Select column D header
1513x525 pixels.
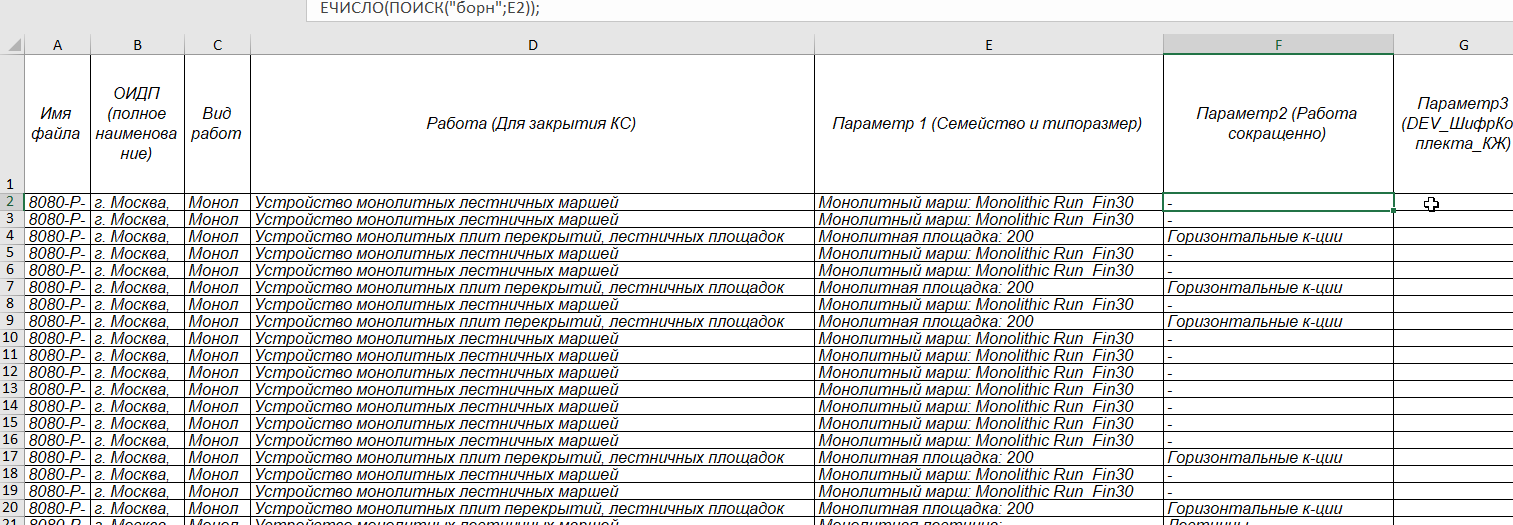532,45
